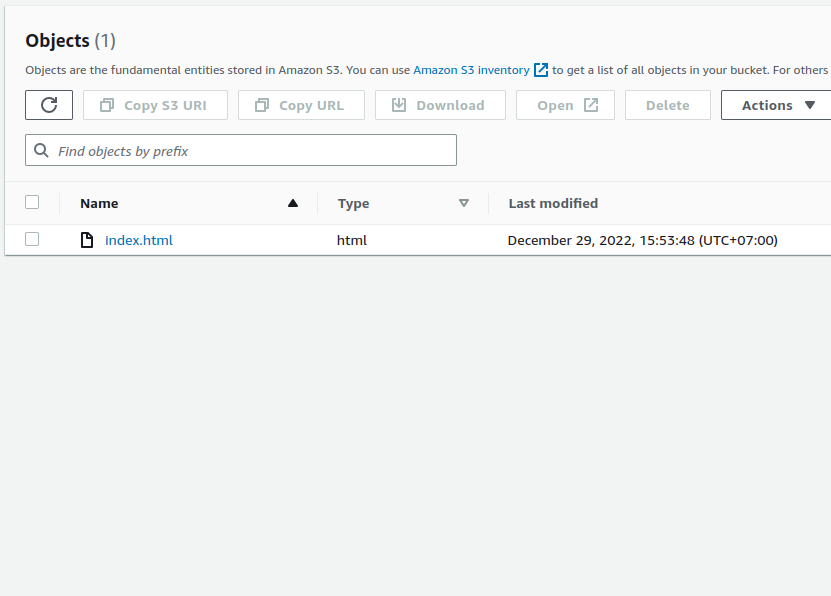
Task: Check the index.html row checkbox
Action: tap(32, 239)
